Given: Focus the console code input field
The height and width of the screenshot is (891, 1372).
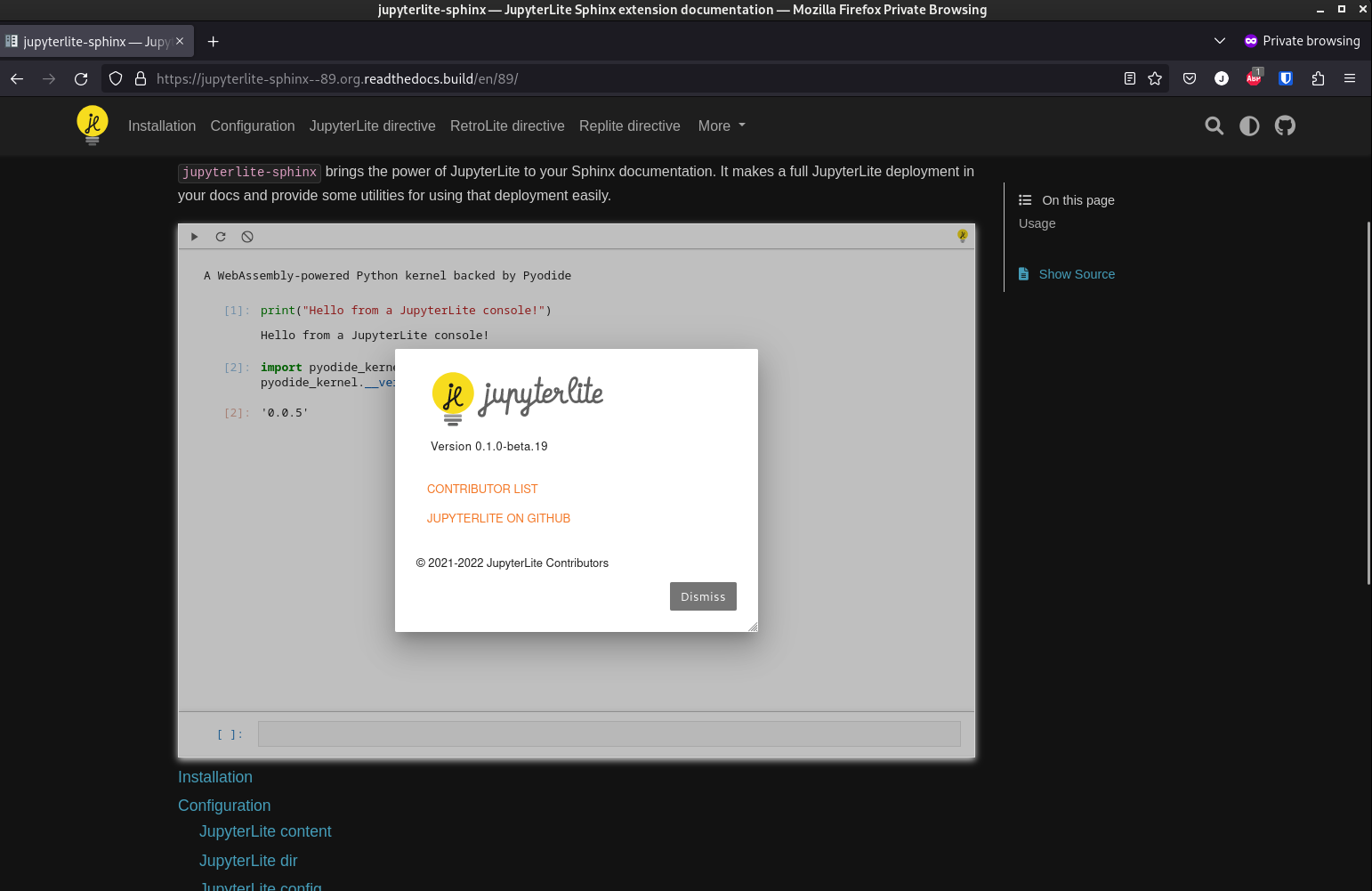Looking at the screenshot, I should (609, 733).
